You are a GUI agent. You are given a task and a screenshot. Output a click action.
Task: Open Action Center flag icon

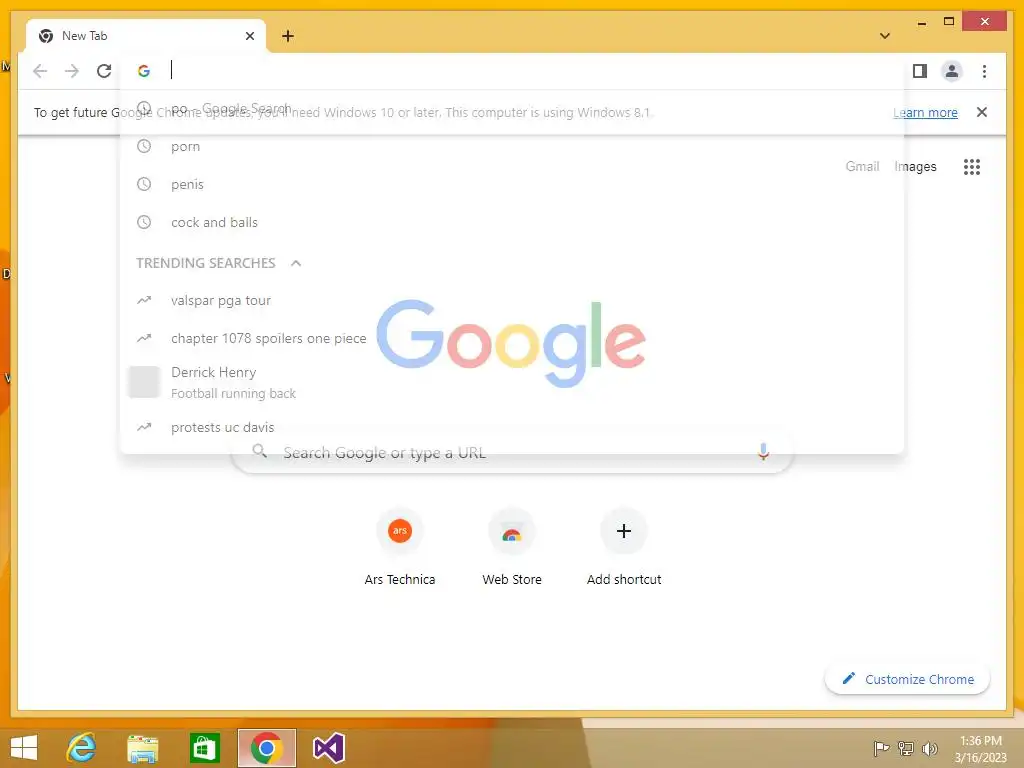(881, 748)
